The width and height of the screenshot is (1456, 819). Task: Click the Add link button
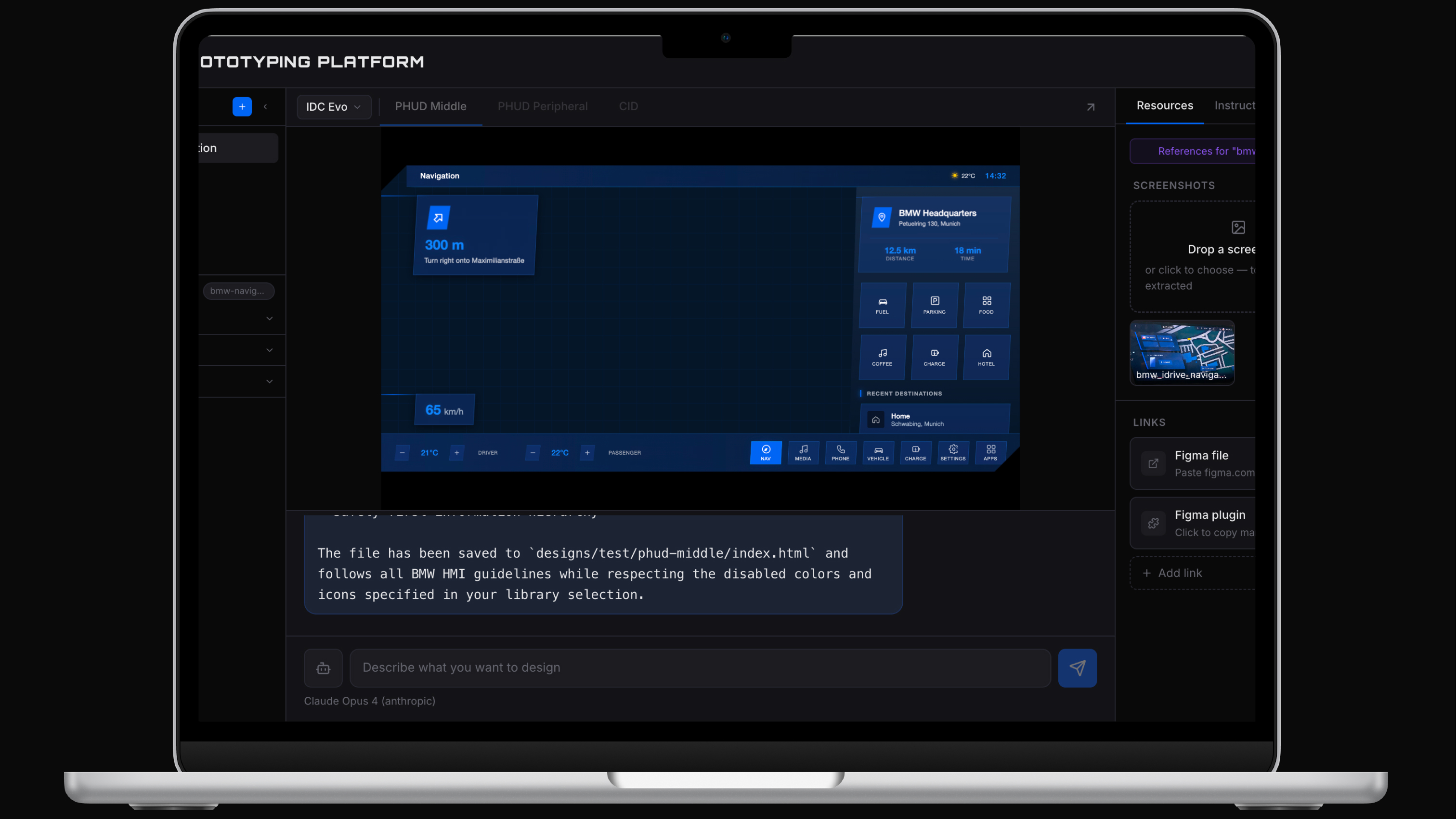[x=1193, y=573]
